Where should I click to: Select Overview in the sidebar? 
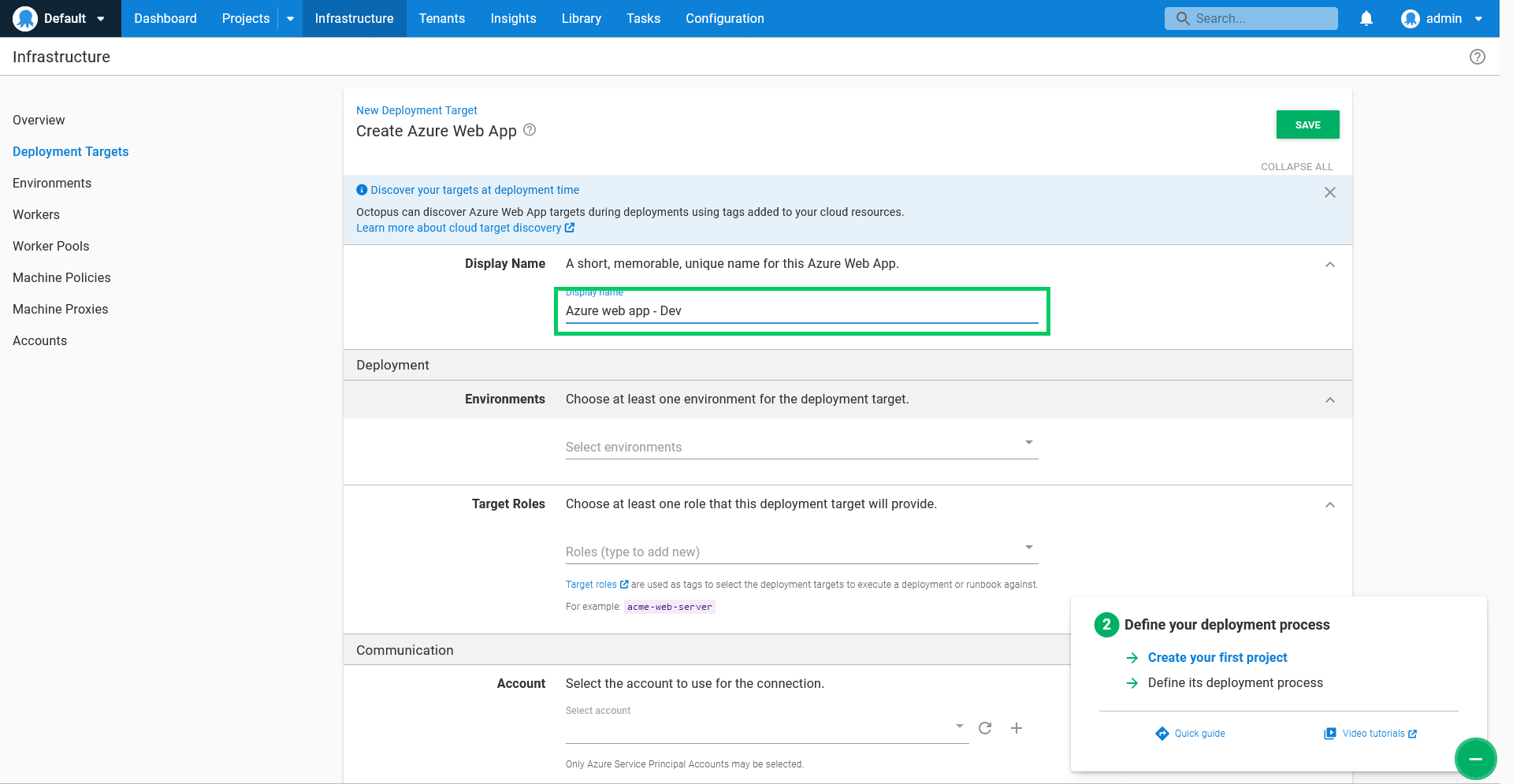click(39, 120)
